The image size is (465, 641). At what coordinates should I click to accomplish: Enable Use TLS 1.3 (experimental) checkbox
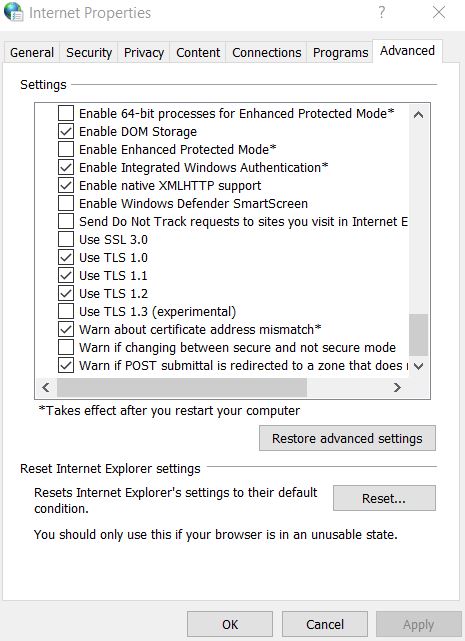(x=66, y=312)
